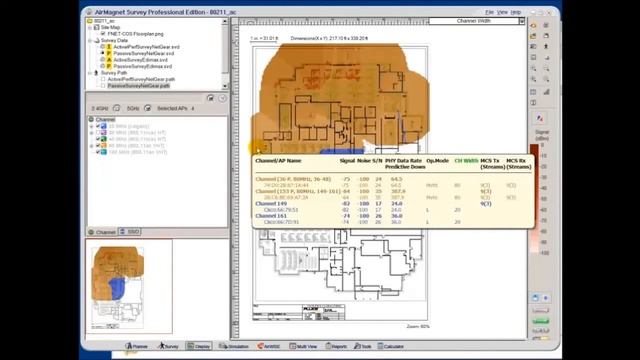Expand the 20 MHz (Legacy) channel node

(91, 126)
